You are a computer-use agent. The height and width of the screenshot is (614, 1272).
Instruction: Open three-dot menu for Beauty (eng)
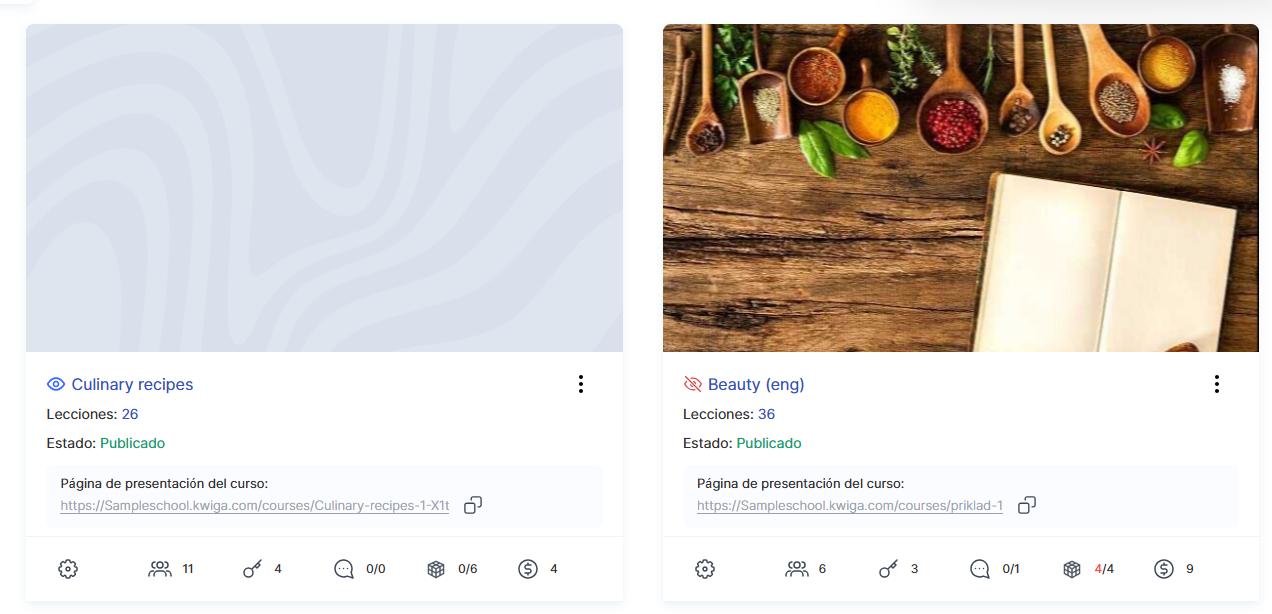point(1216,384)
